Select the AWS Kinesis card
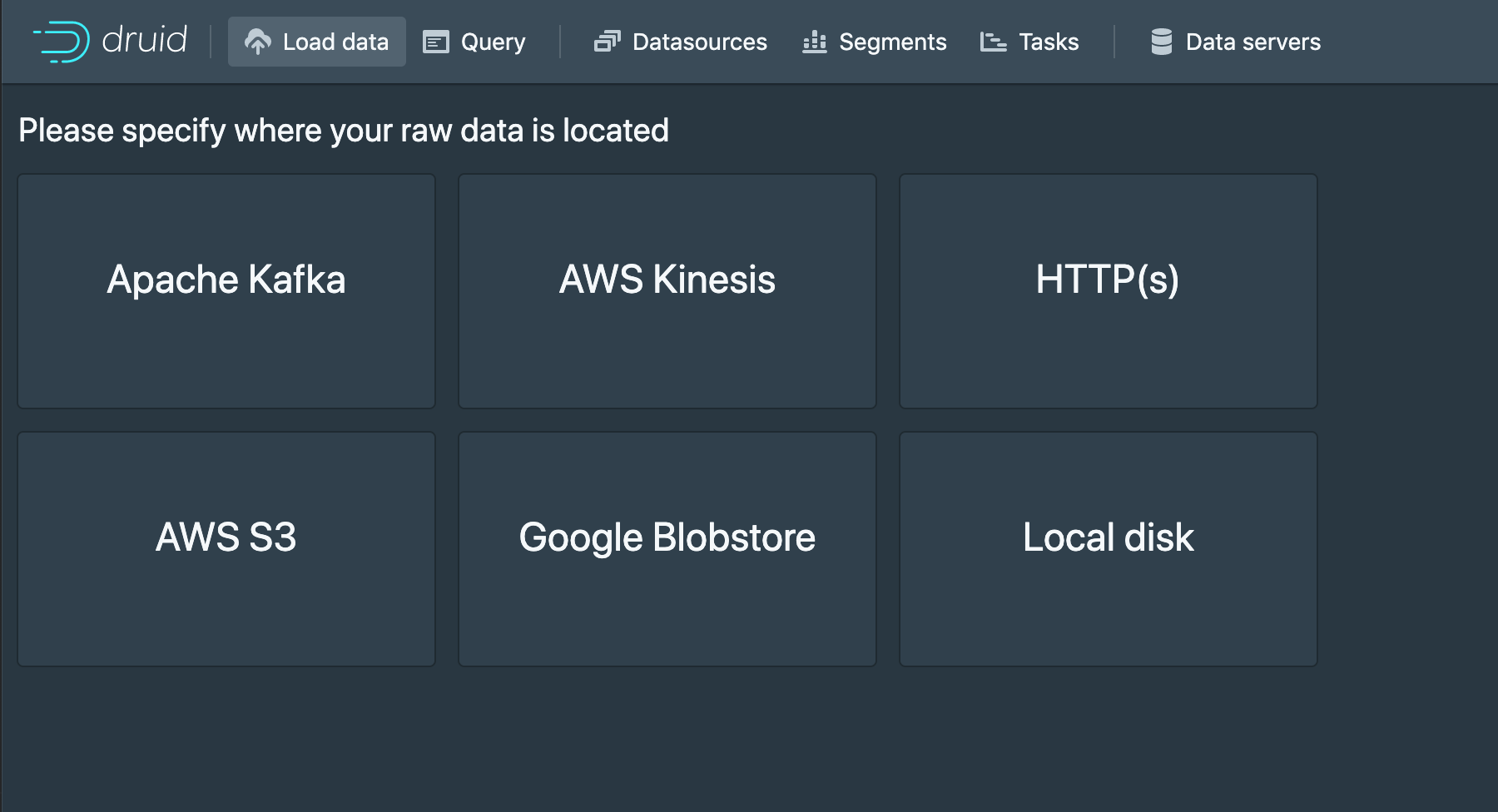 [x=667, y=291]
